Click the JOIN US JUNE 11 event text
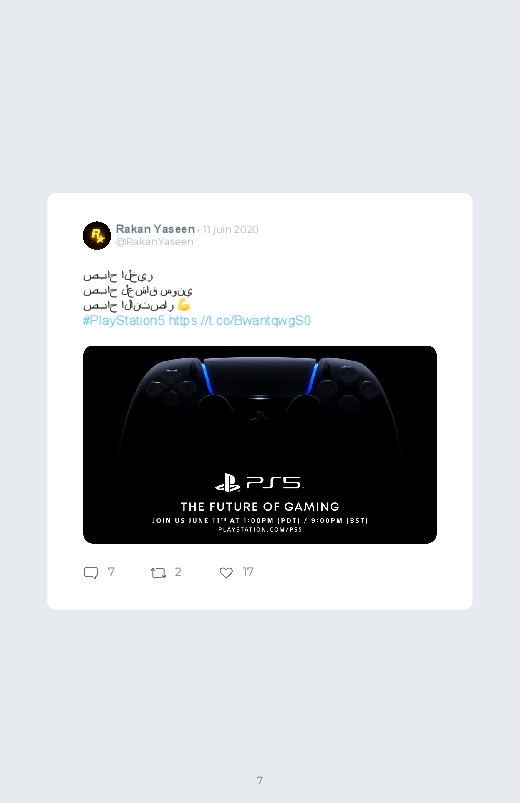 260,520
